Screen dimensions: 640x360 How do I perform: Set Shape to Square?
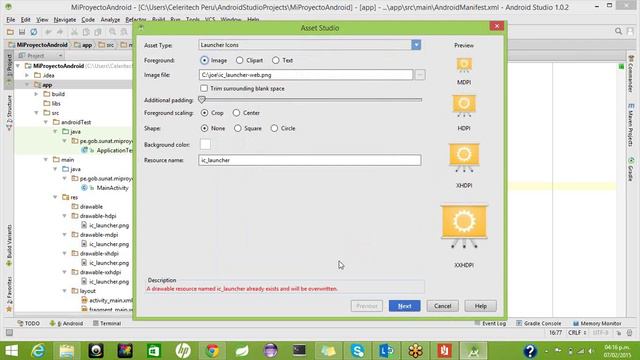[238, 128]
